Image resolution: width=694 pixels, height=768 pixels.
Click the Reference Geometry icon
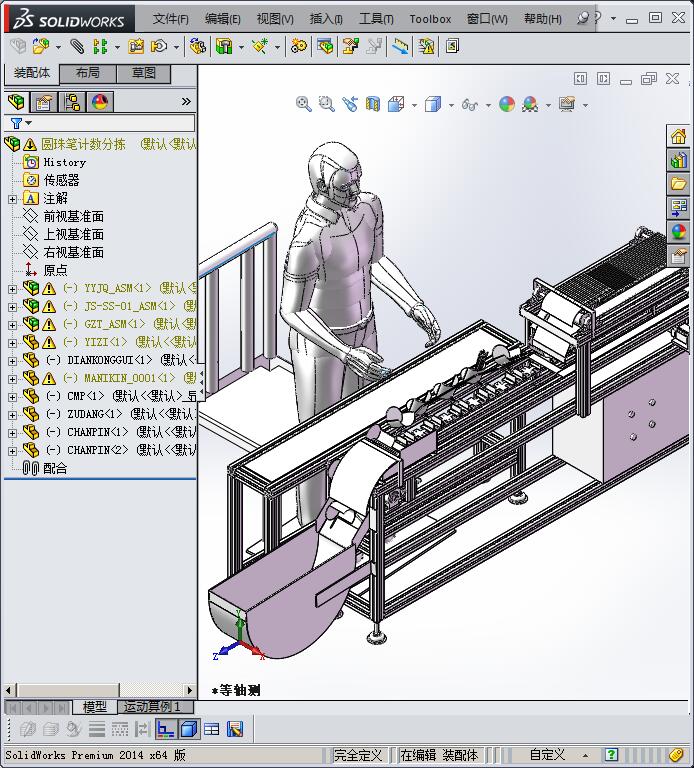pos(260,47)
